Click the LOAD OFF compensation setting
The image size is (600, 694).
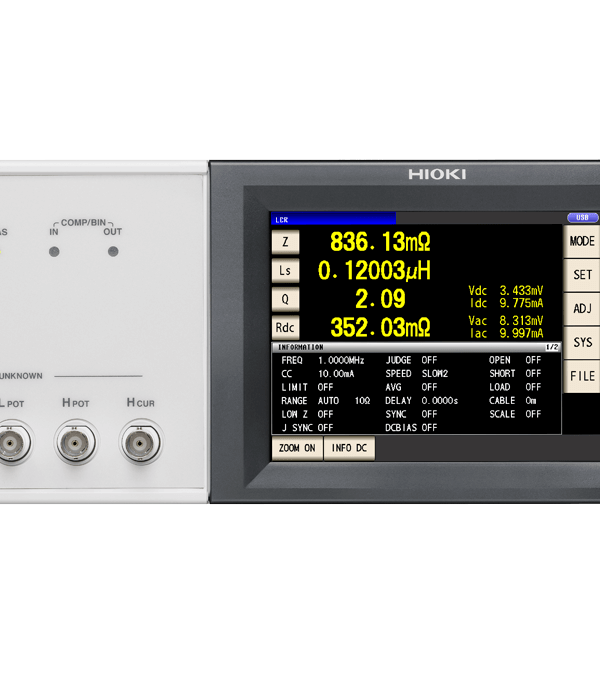pyautogui.click(x=515, y=387)
